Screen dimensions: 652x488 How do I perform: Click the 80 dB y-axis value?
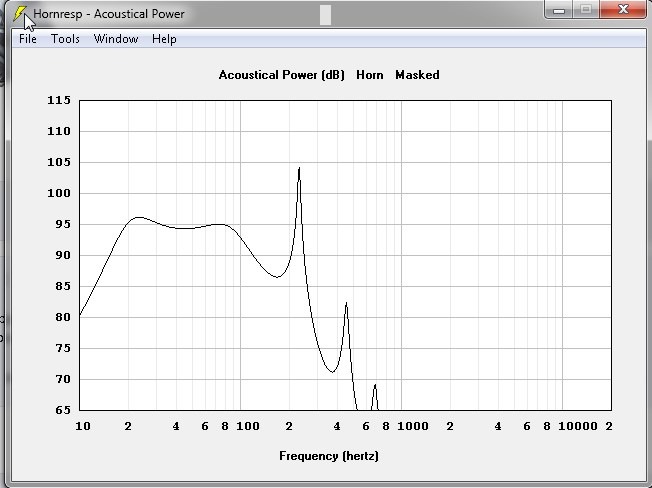point(63,317)
